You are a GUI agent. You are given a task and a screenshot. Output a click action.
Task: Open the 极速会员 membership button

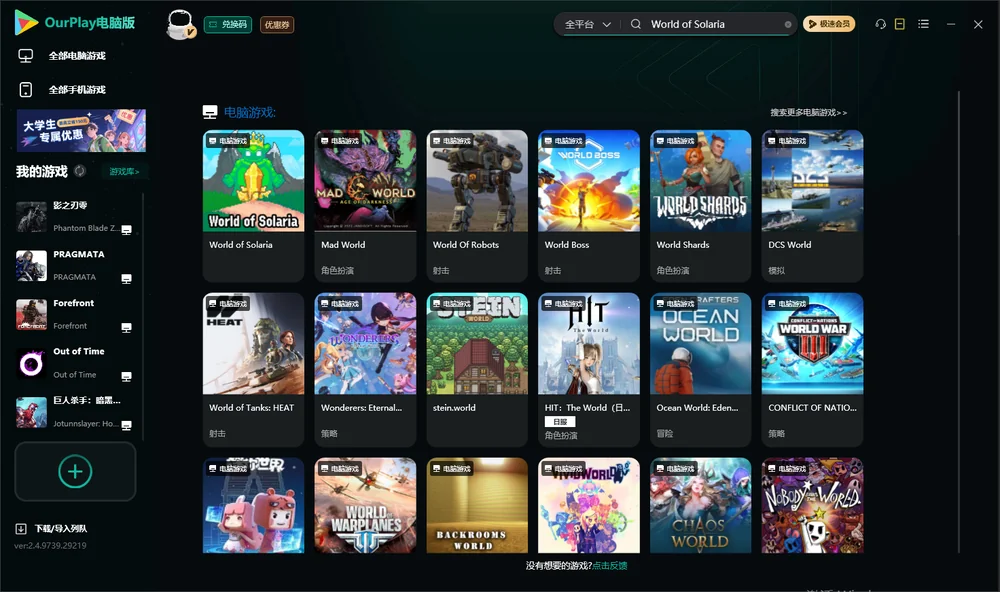(x=829, y=24)
